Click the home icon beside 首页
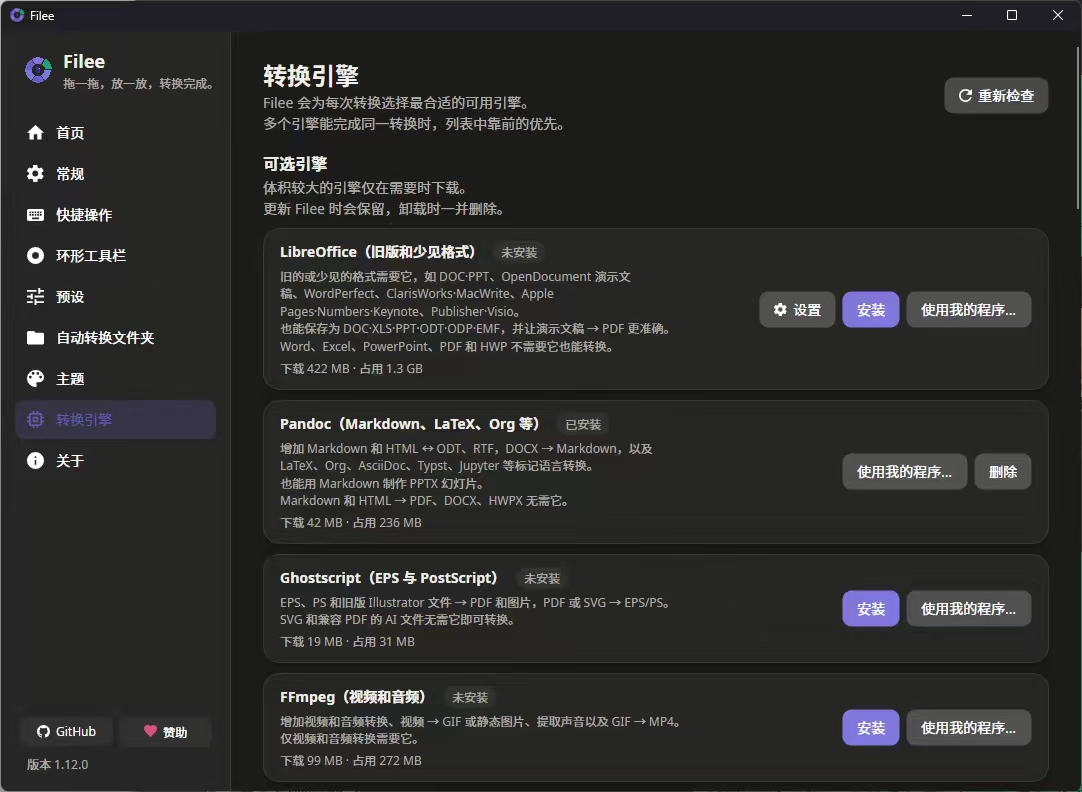 35,132
